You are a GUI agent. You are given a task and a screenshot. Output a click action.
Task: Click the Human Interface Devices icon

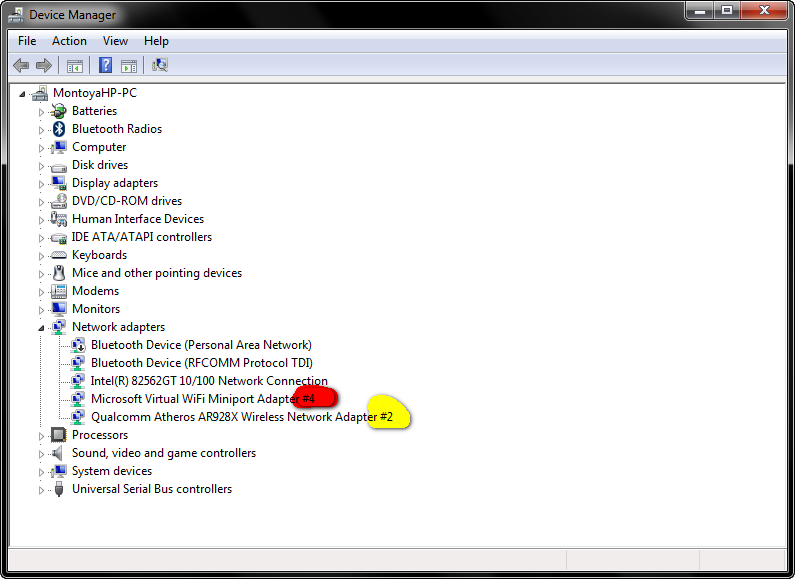click(59, 219)
